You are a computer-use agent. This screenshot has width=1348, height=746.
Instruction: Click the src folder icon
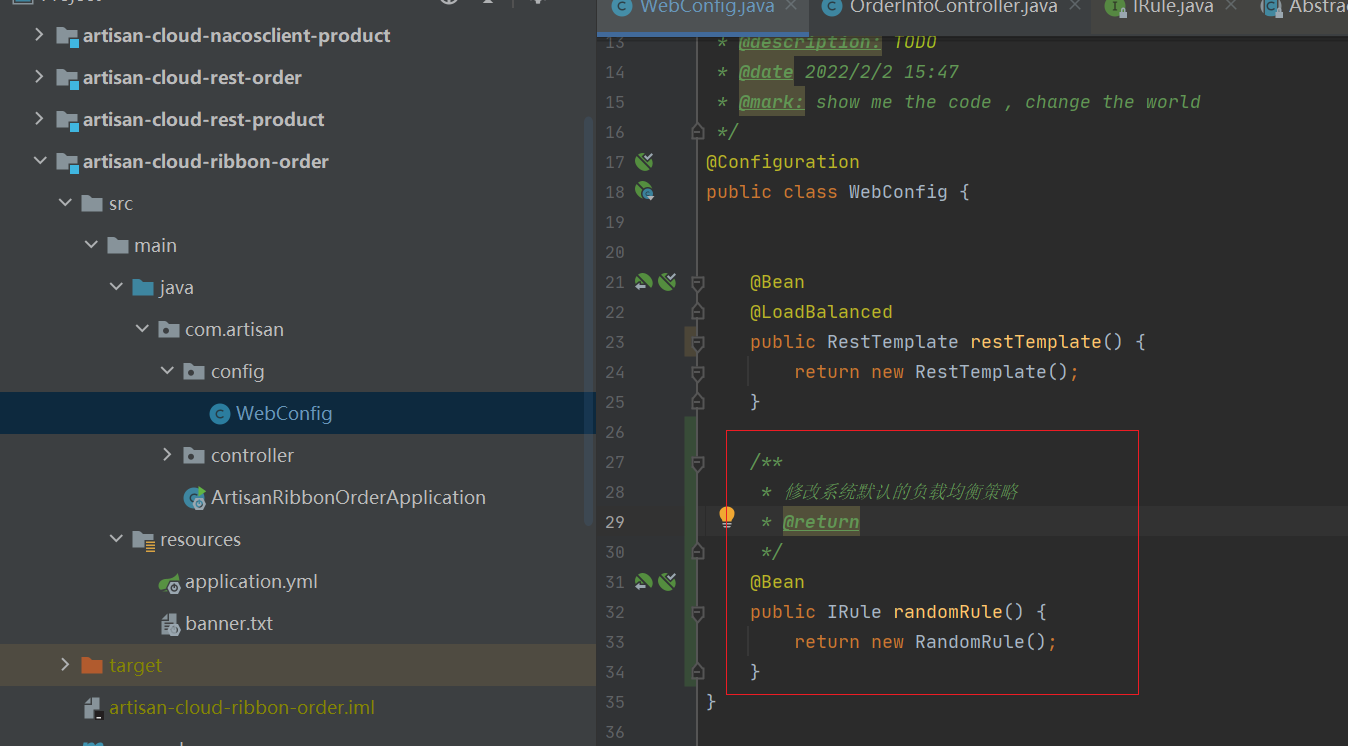click(x=92, y=203)
